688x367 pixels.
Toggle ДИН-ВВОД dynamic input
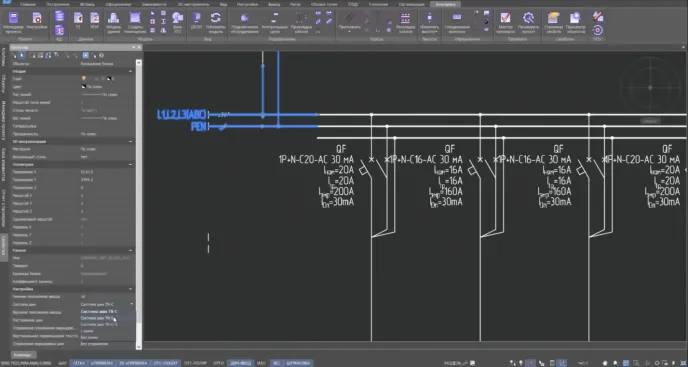240,363
